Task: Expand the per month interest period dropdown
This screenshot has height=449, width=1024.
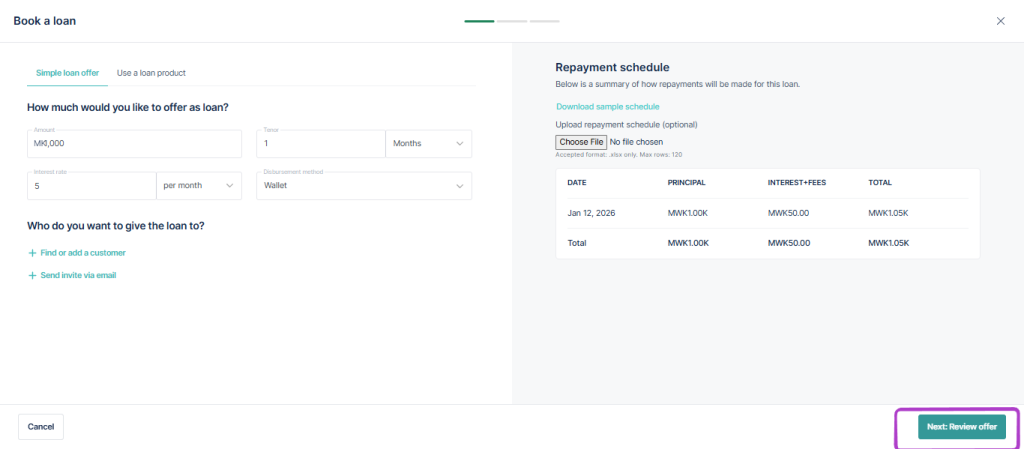Action: point(199,186)
